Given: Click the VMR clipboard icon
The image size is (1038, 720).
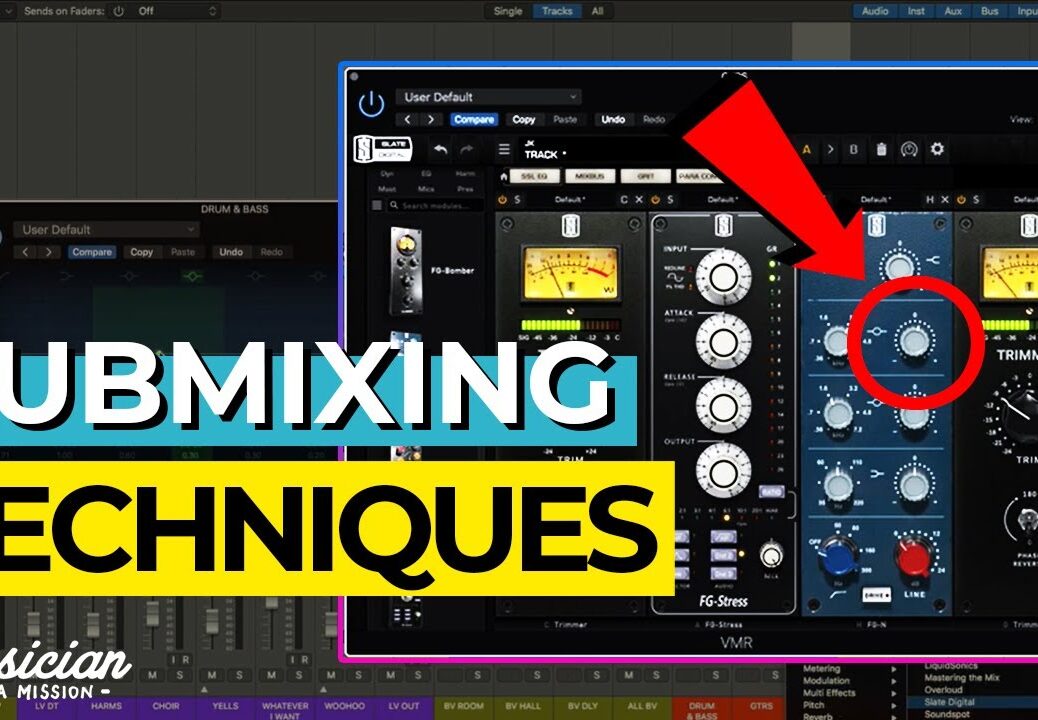Looking at the screenshot, I should coord(882,150).
